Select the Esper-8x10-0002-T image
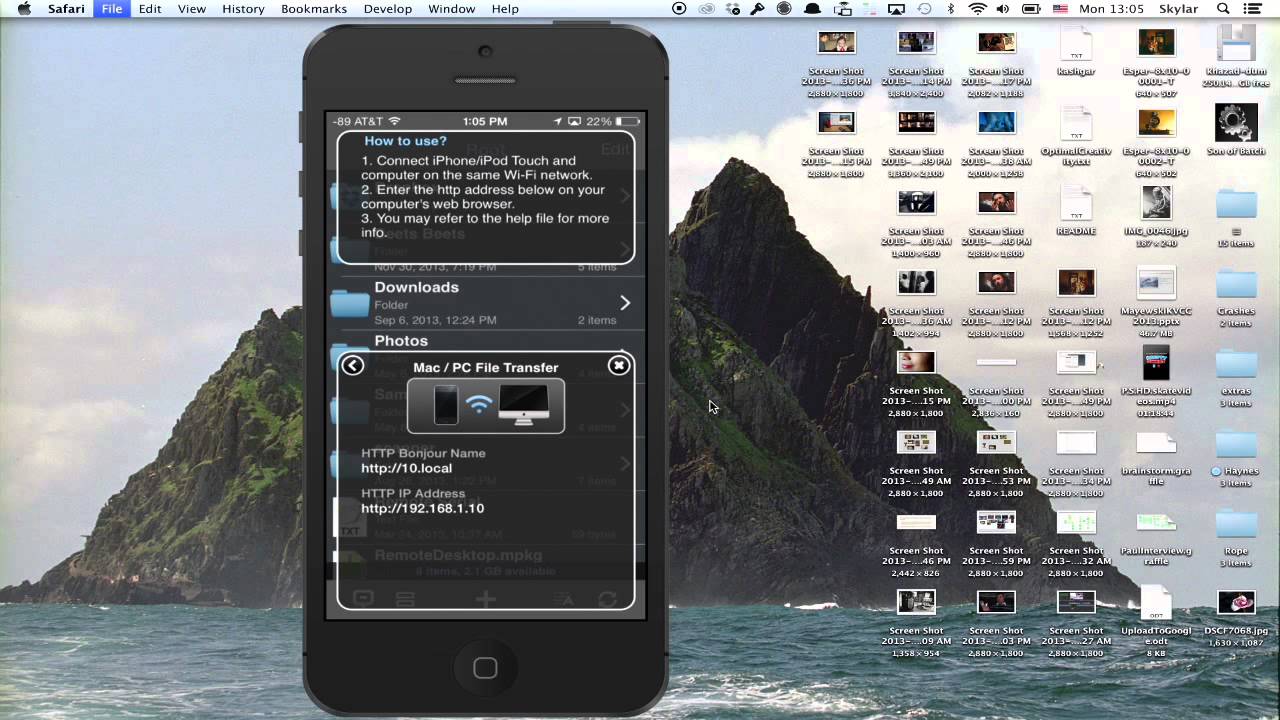 [x=1156, y=122]
